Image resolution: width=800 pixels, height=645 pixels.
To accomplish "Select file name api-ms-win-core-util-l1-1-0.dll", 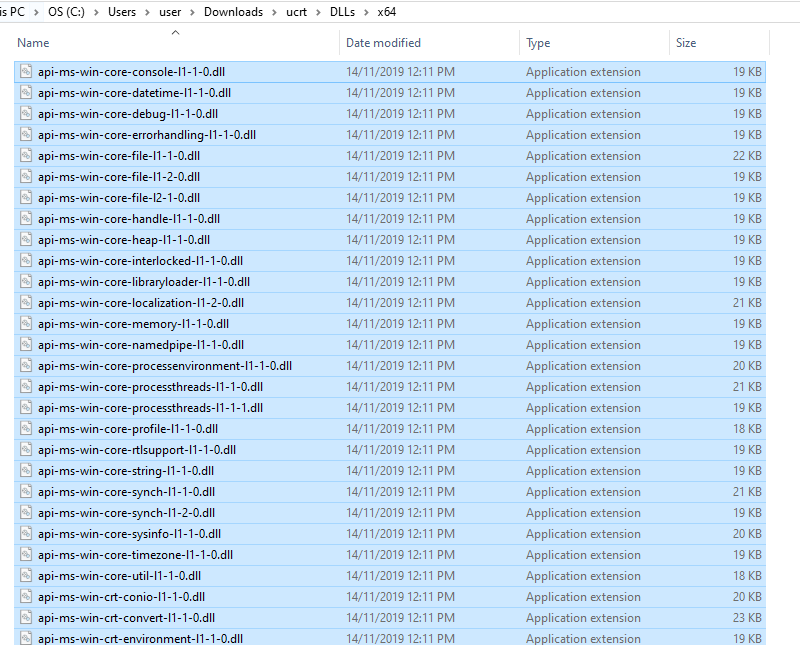I will 119,576.
